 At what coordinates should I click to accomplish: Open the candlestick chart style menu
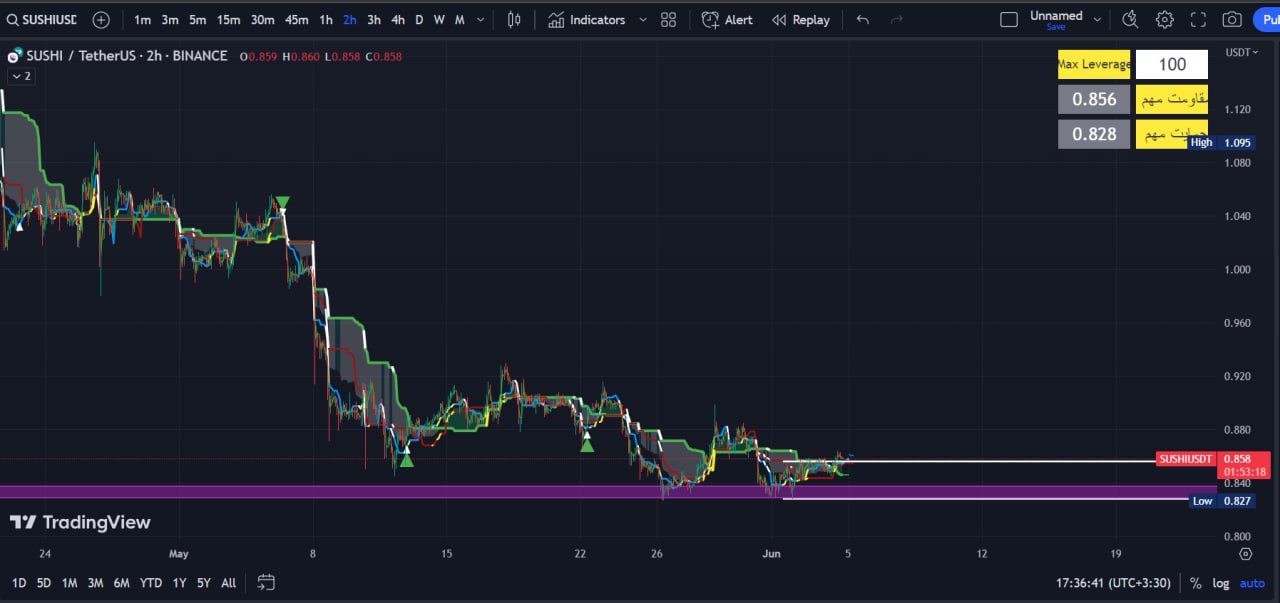pyautogui.click(x=514, y=20)
